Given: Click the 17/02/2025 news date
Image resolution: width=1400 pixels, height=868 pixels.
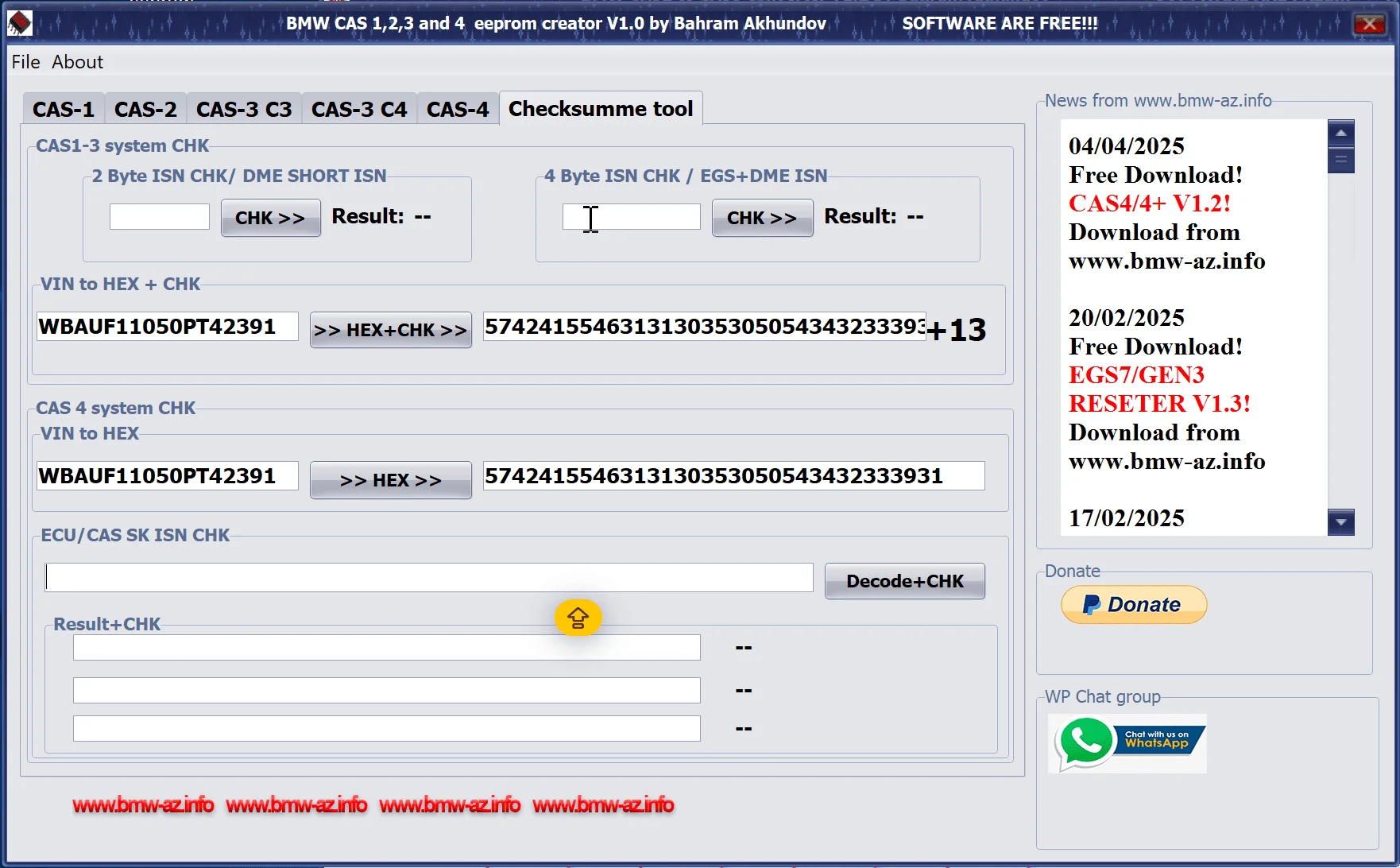Looking at the screenshot, I should (x=1127, y=518).
